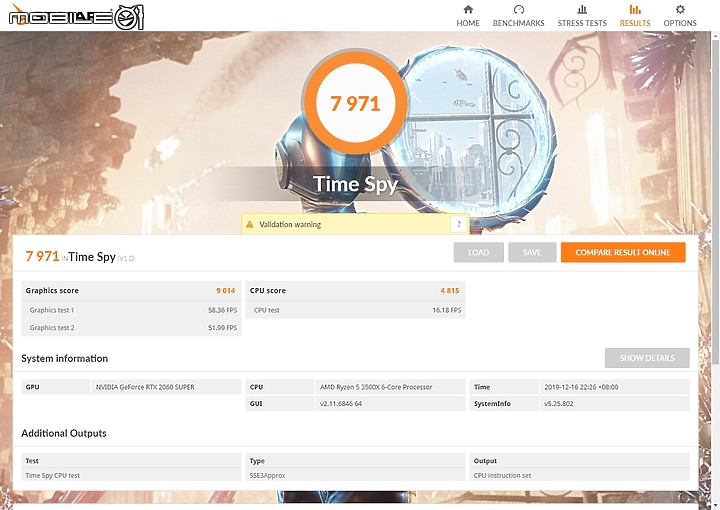Image resolution: width=720 pixels, height=510 pixels.
Task: Click the Options gear icon
Action: (680, 9)
